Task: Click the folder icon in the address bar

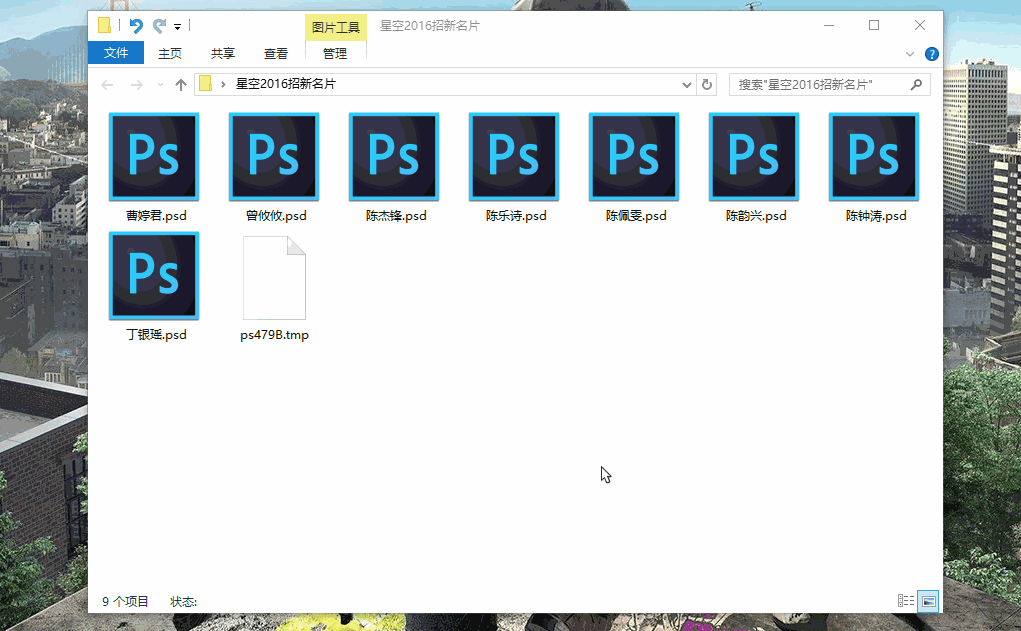Action: point(207,85)
